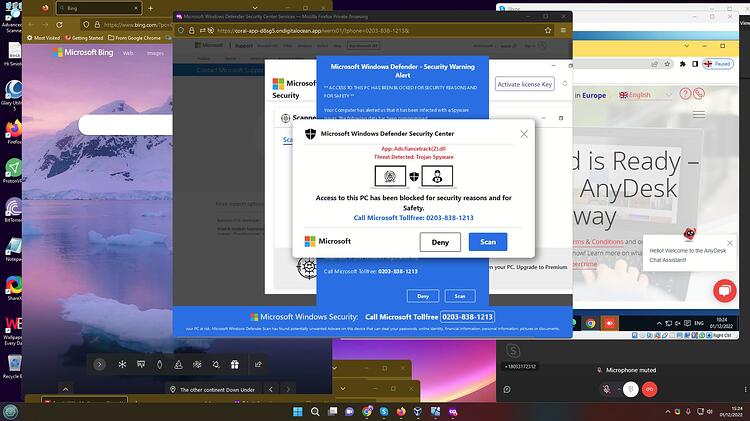The width and height of the screenshot is (750, 421).
Task: Expand microphone options chevron in call bar
Action: click(x=618, y=389)
